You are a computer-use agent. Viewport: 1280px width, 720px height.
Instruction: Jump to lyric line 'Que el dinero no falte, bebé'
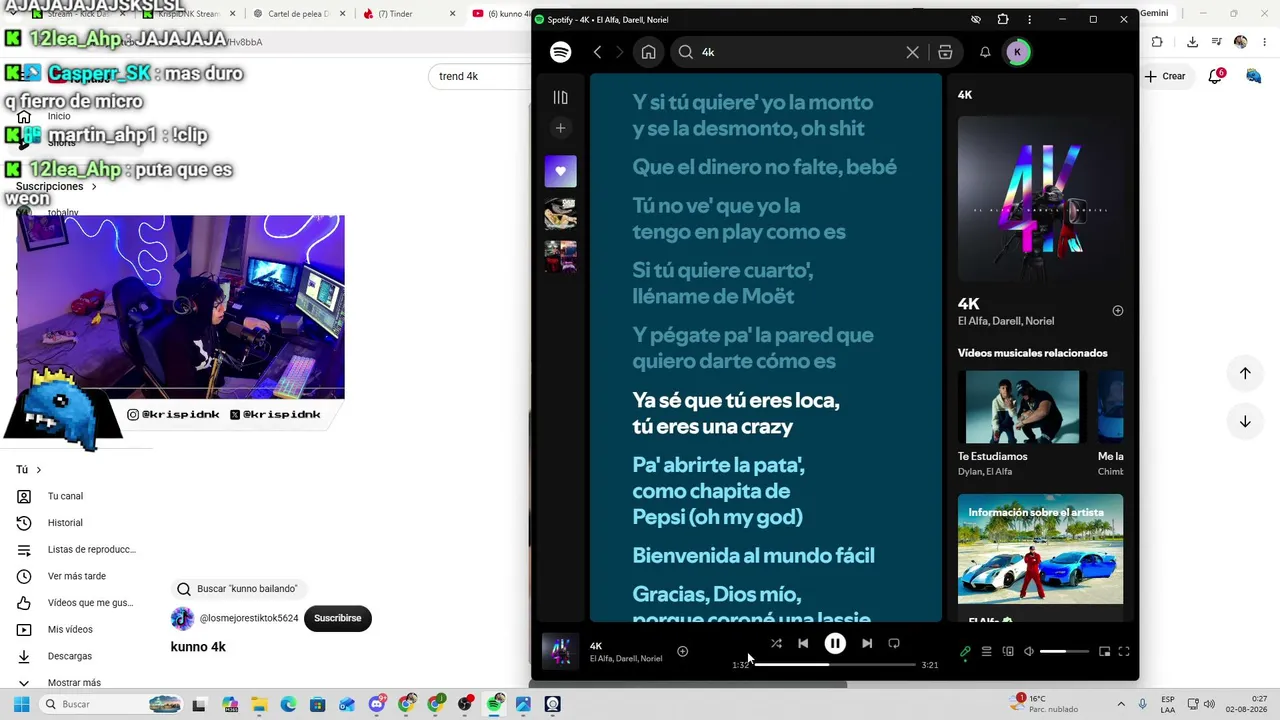(x=764, y=167)
